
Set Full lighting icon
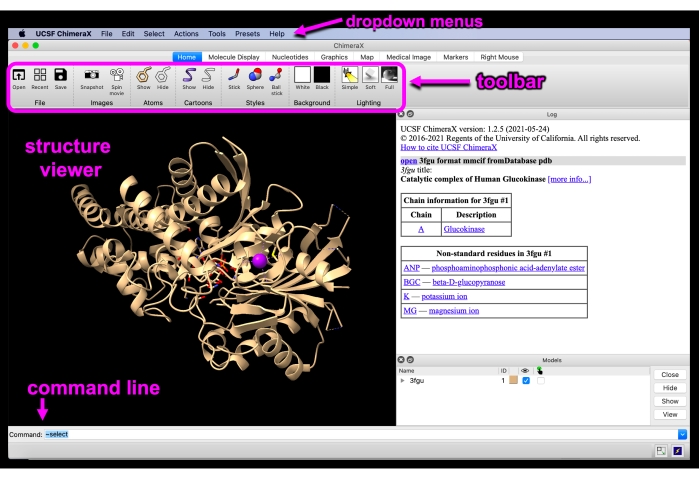389,75
